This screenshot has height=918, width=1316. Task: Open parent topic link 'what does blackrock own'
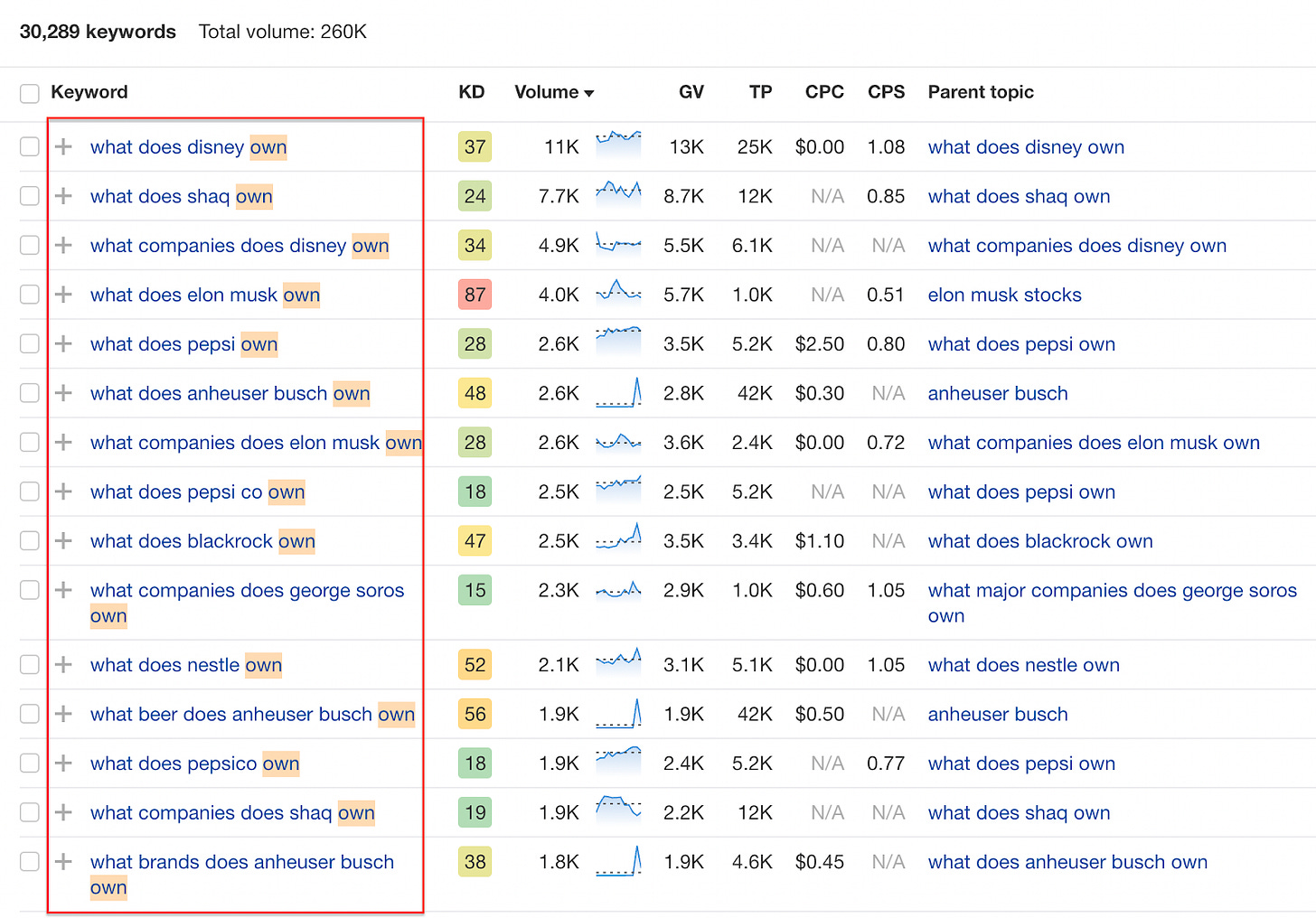[1040, 540]
